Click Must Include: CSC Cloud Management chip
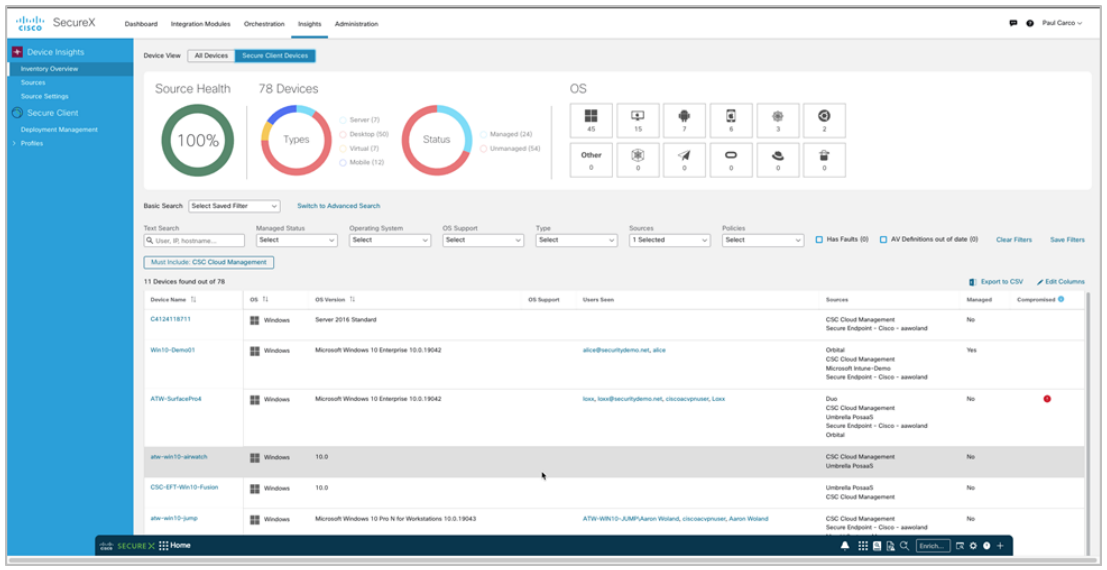The width and height of the screenshot is (1107, 570). click(209, 262)
